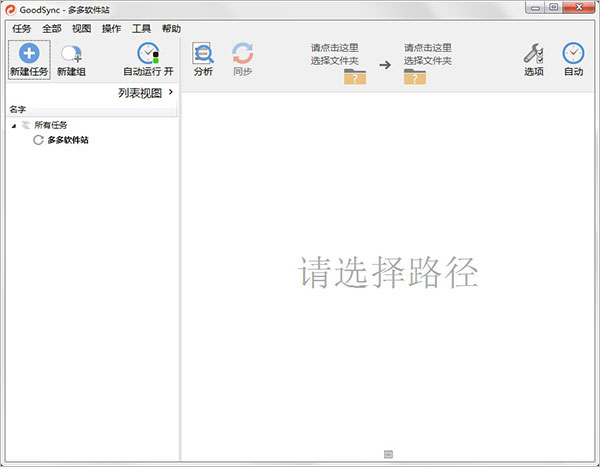Open the 帮助 menu

tap(171, 29)
